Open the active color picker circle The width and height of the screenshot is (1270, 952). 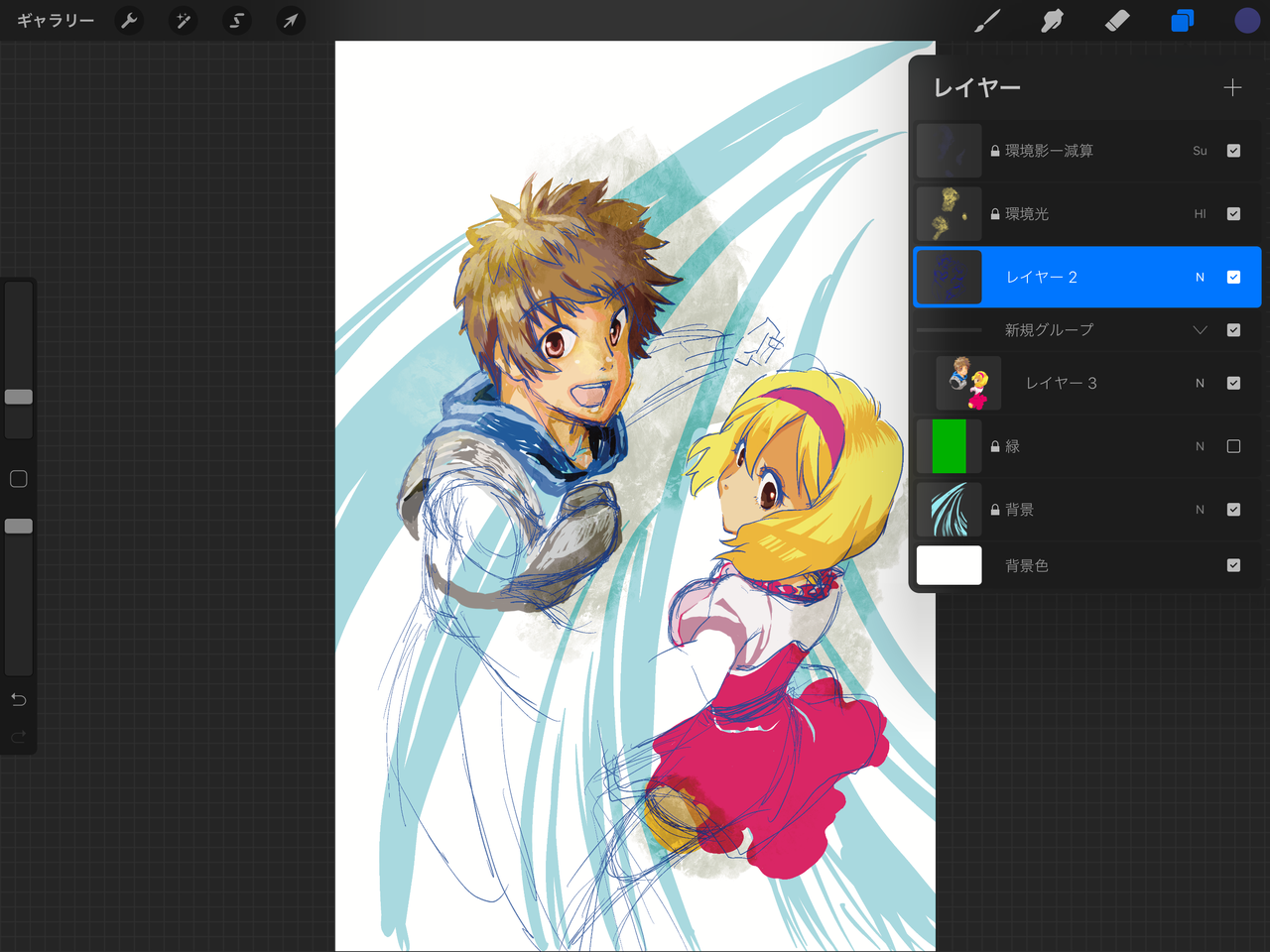pos(1247,21)
